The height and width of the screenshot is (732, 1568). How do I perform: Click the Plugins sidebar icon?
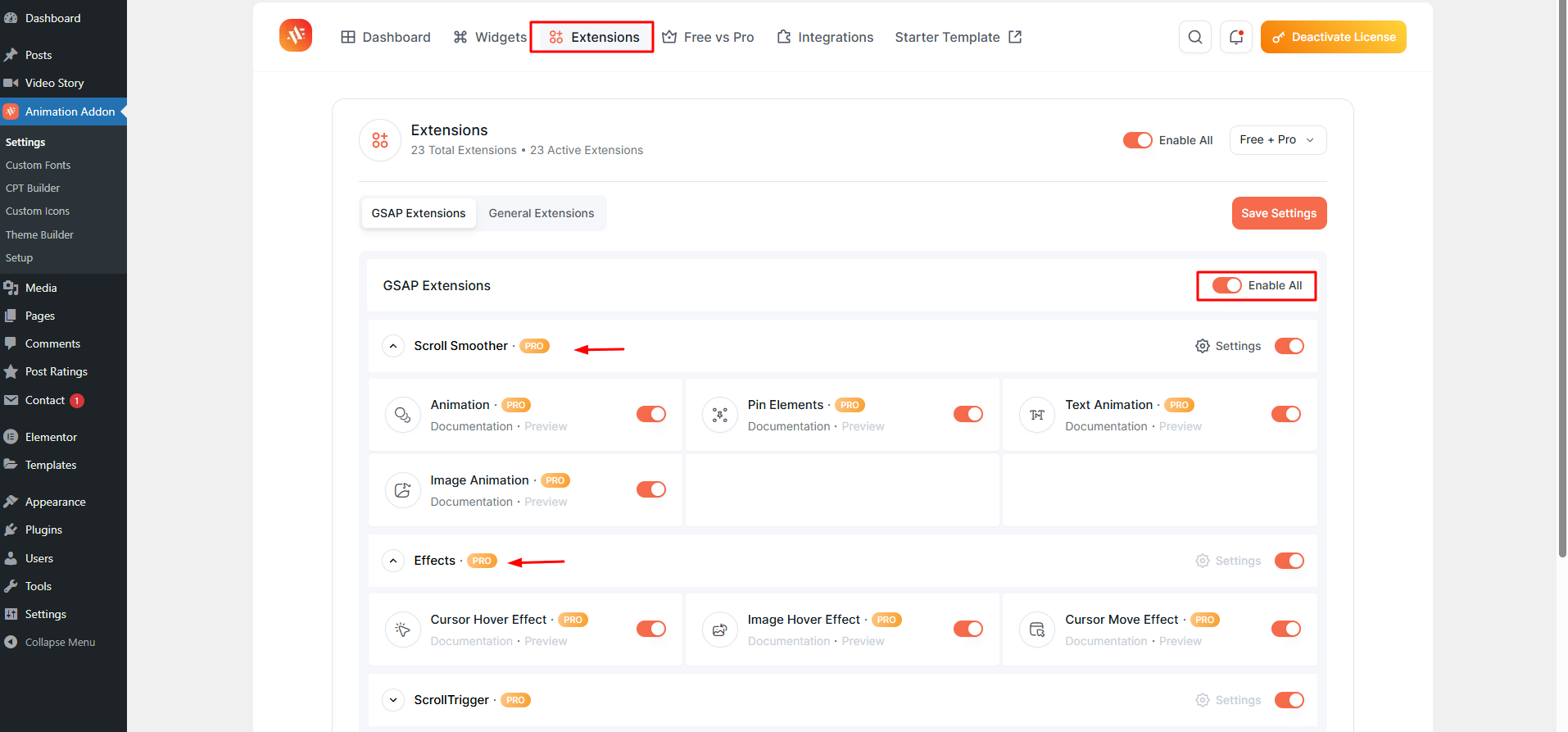(11, 530)
